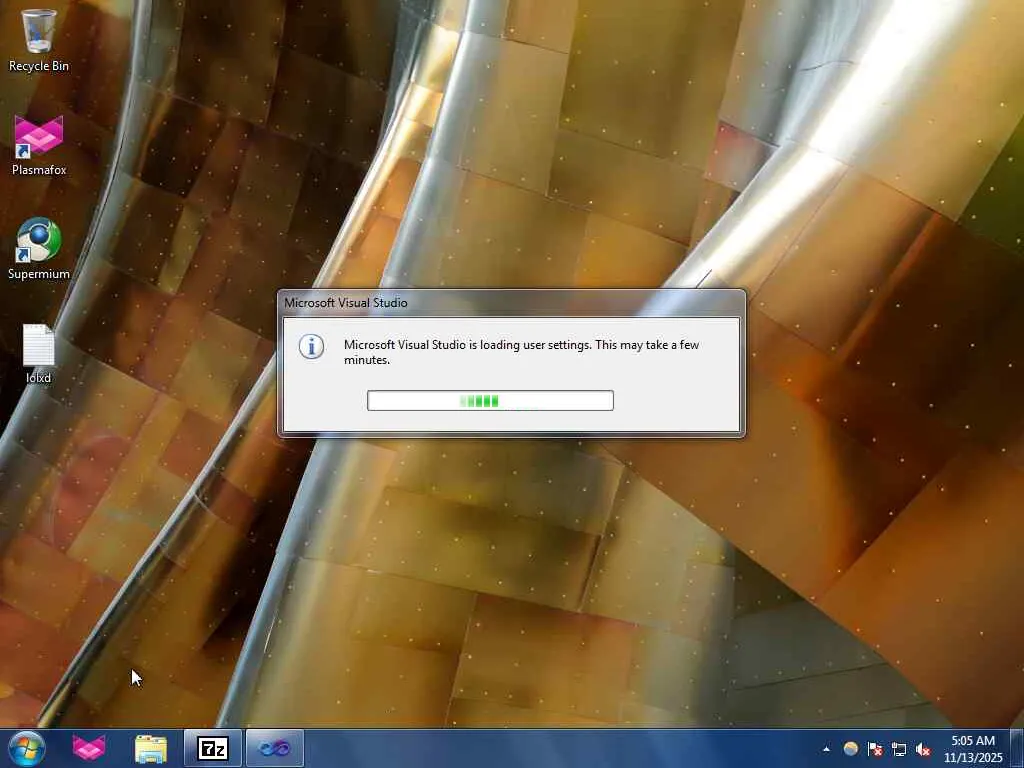The image size is (1024, 768).
Task: Open the clock showing 5:05 AM
Action: click(x=973, y=749)
